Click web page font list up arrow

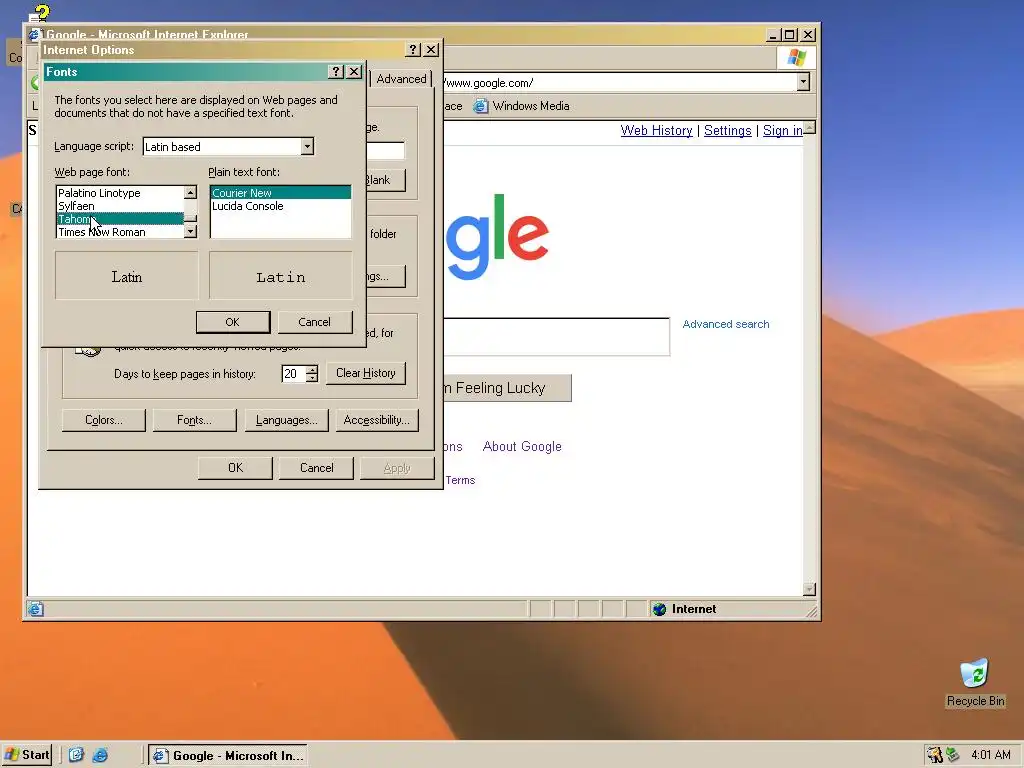click(x=190, y=192)
